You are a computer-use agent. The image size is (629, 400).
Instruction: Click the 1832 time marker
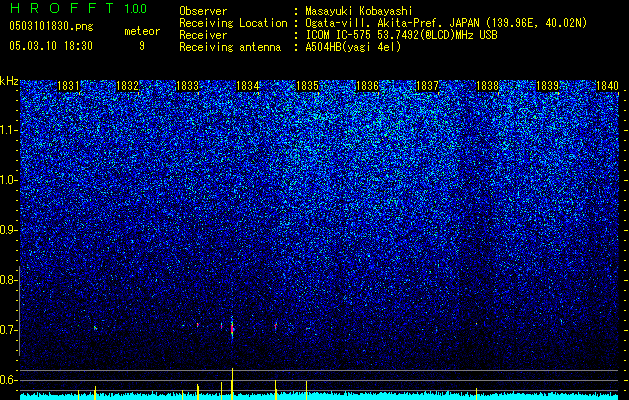coord(128,86)
